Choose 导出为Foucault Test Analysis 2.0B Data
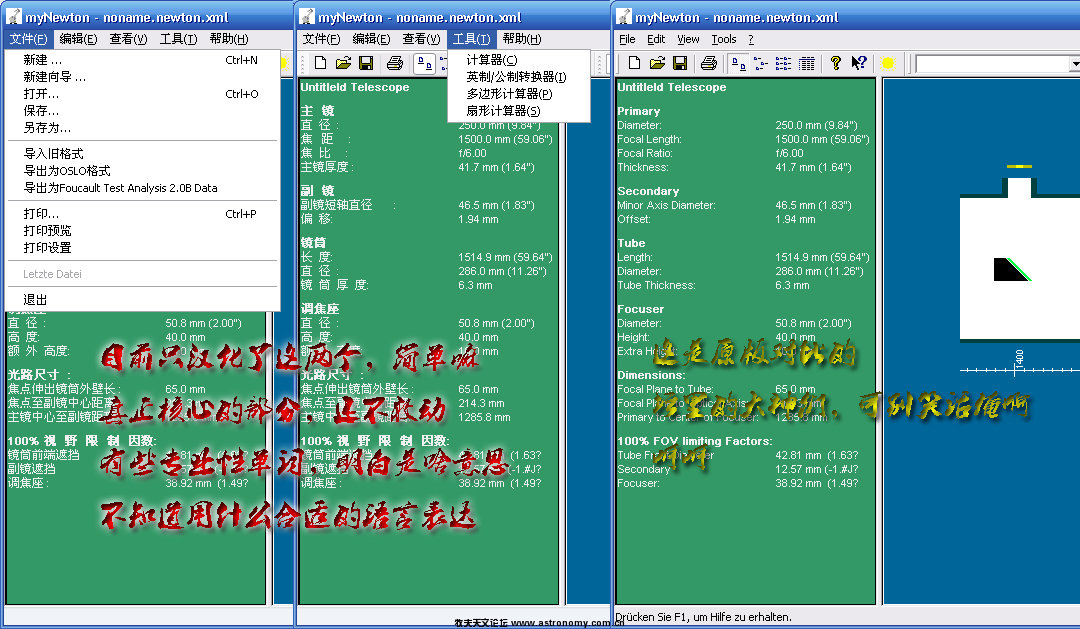Screen dimensions: 1080x629 click(142, 188)
